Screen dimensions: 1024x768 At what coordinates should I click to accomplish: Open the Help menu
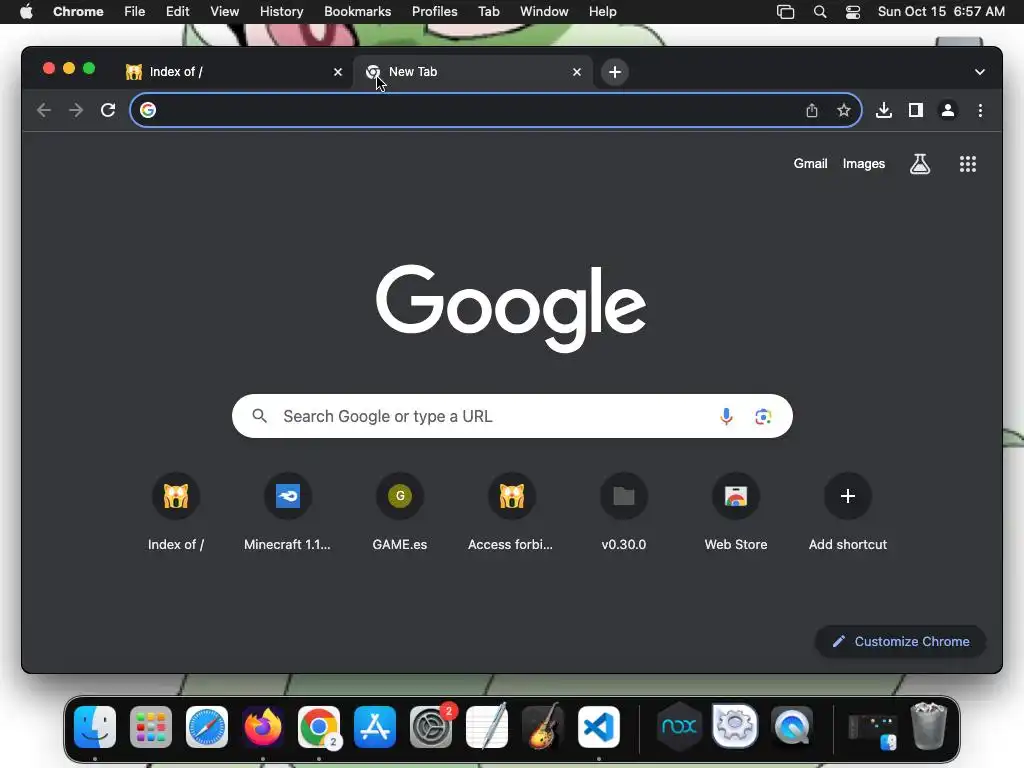602,12
